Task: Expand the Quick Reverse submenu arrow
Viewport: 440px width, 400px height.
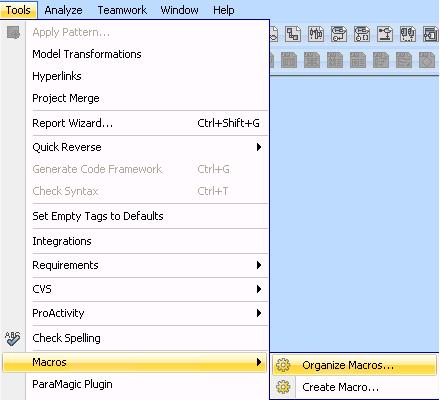Action: click(259, 147)
